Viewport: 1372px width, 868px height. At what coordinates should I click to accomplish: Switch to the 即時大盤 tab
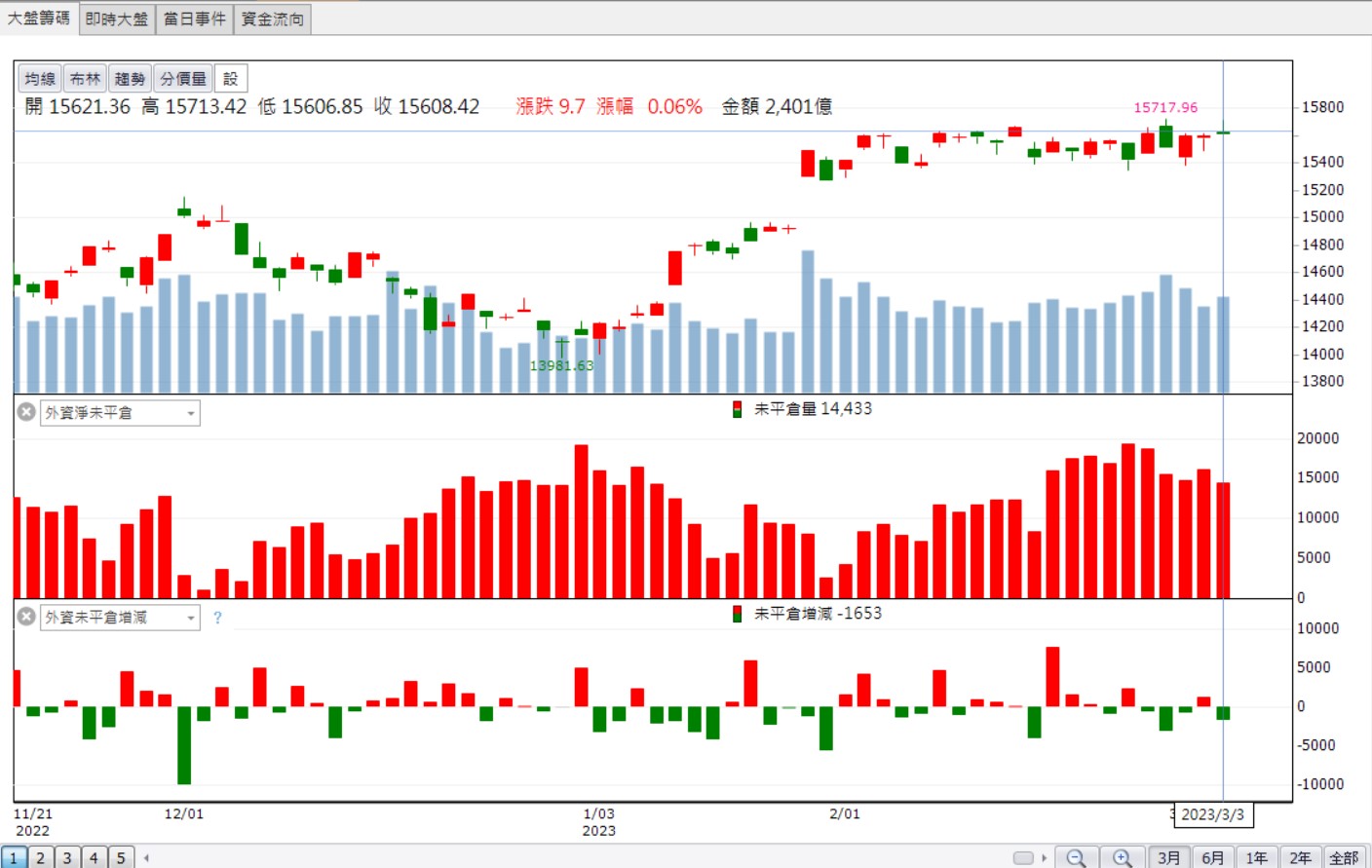(x=116, y=19)
